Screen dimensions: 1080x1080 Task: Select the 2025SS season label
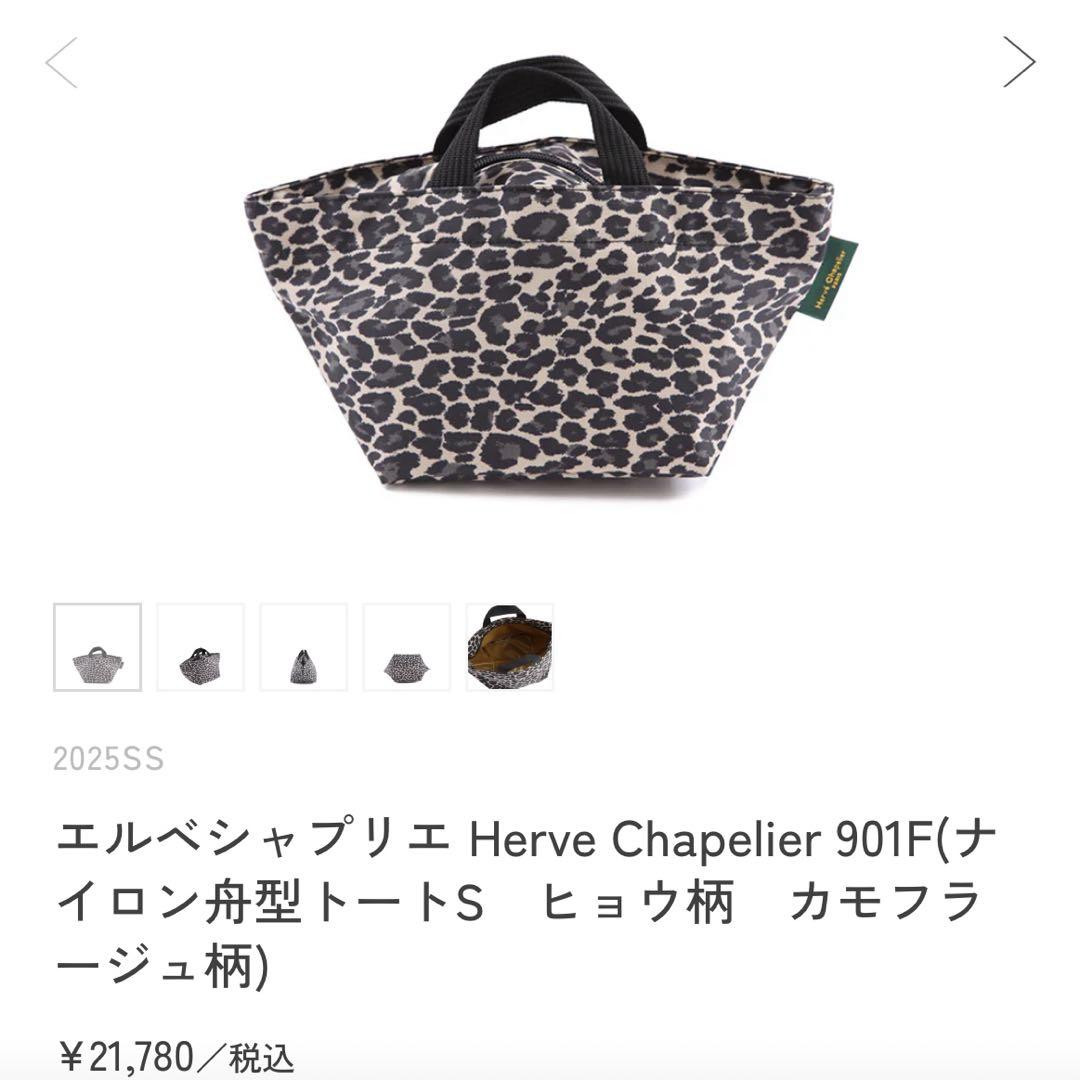tap(109, 759)
